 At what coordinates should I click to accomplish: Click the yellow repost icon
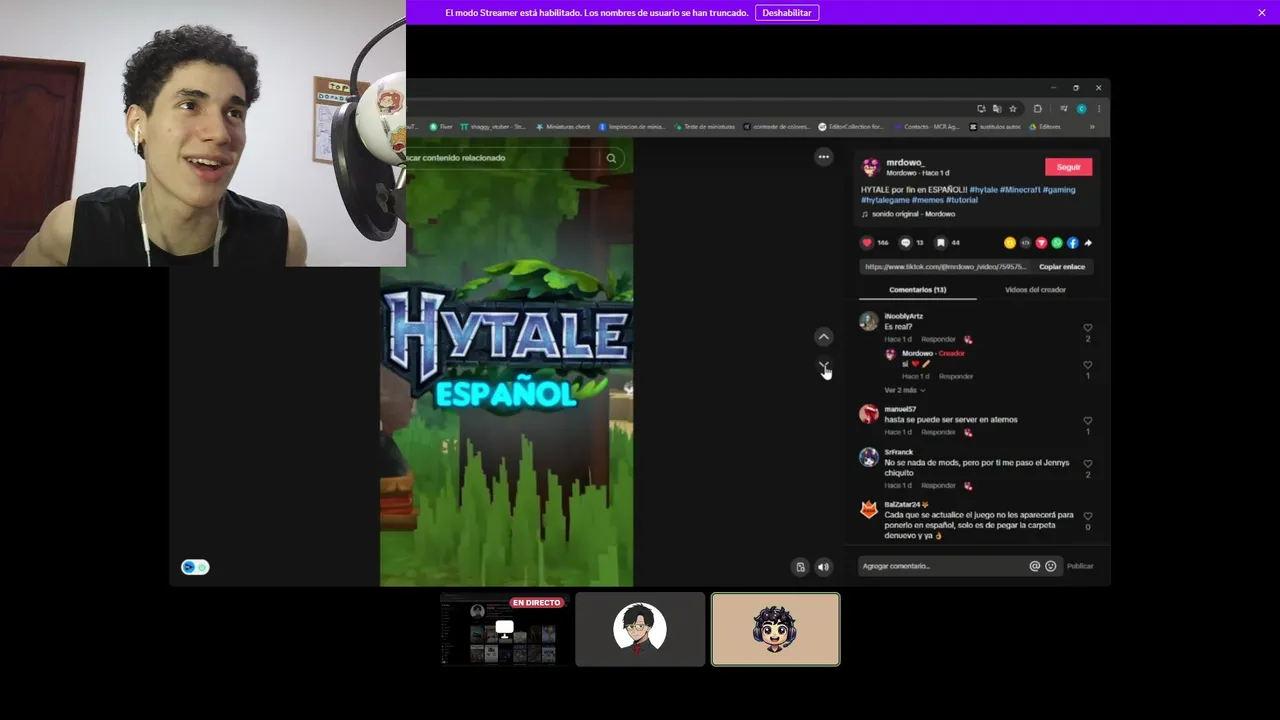(1010, 243)
